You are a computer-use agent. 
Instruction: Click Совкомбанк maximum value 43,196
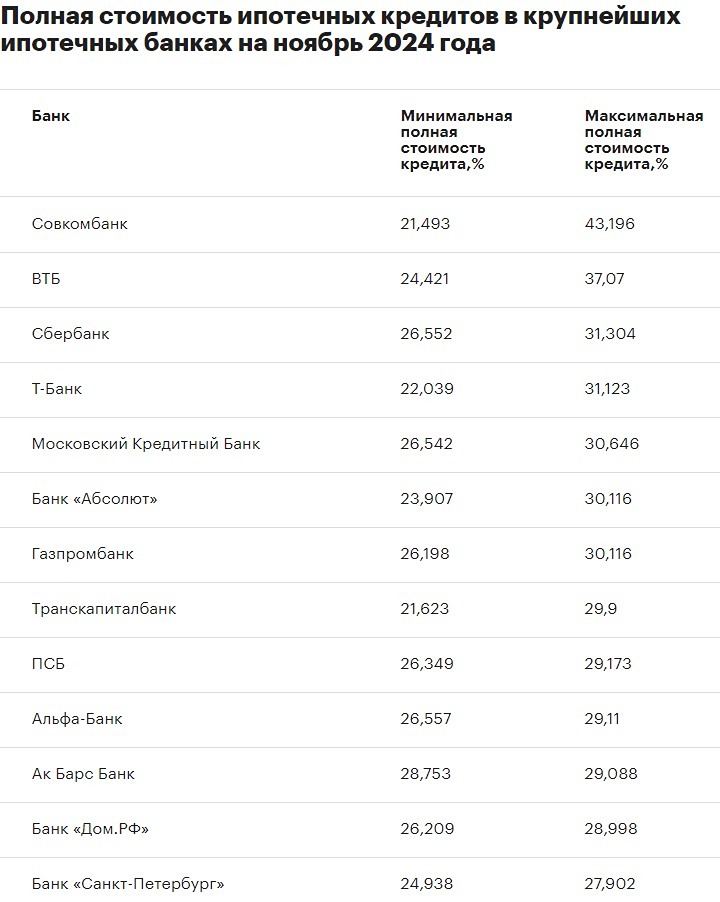click(x=609, y=224)
